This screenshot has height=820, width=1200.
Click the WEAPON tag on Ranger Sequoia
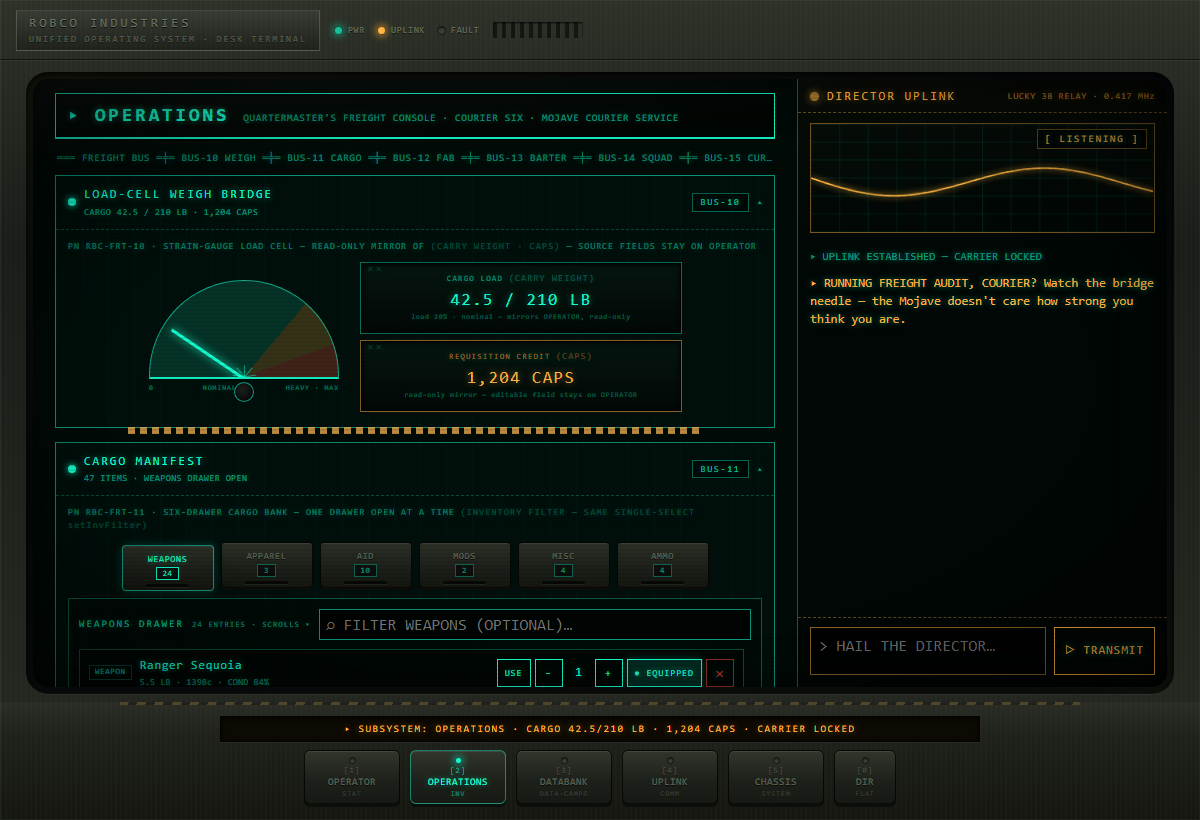pyautogui.click(x=110, y=672)
